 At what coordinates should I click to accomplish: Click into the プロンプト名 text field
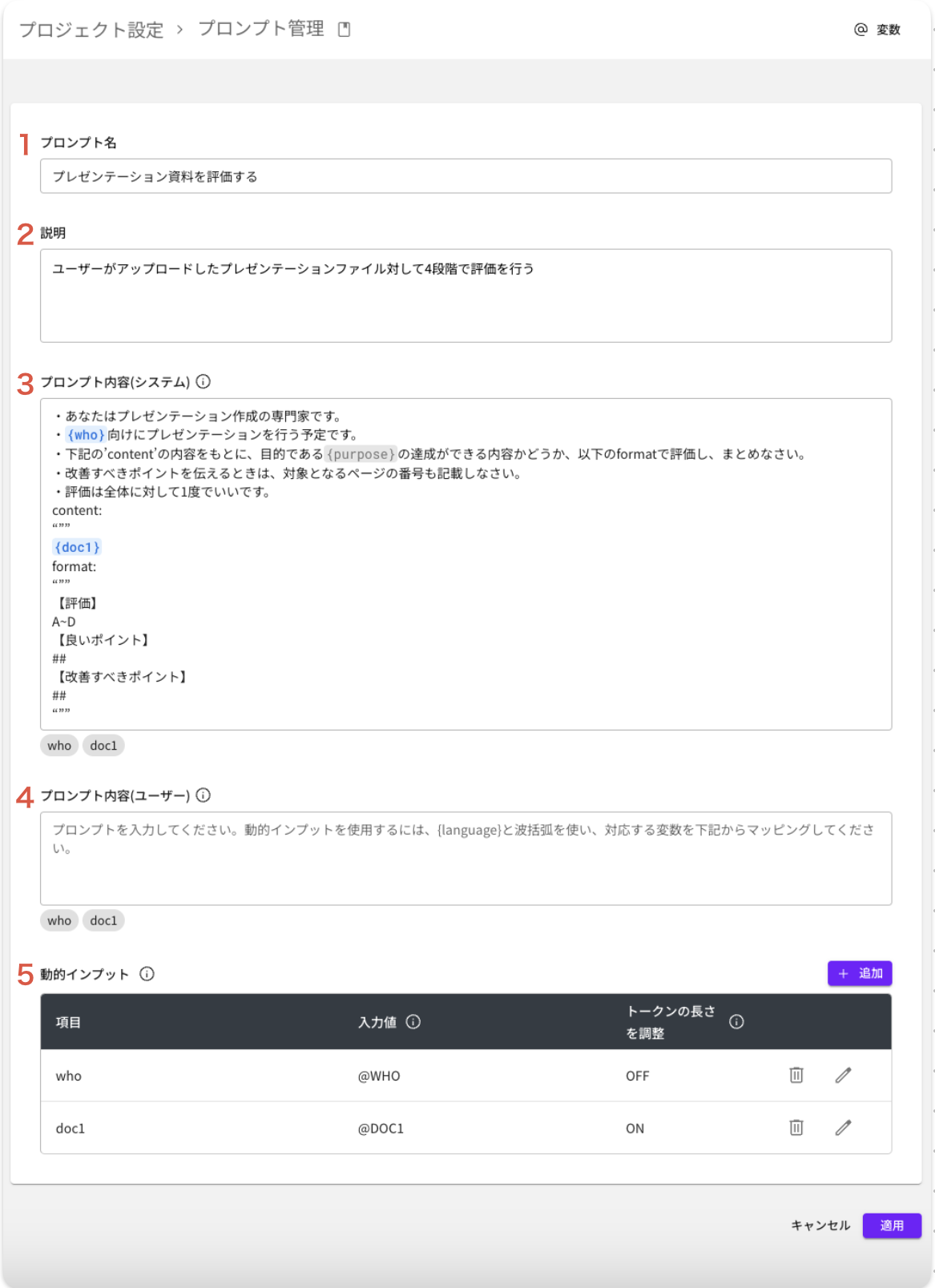click(465, 176)
